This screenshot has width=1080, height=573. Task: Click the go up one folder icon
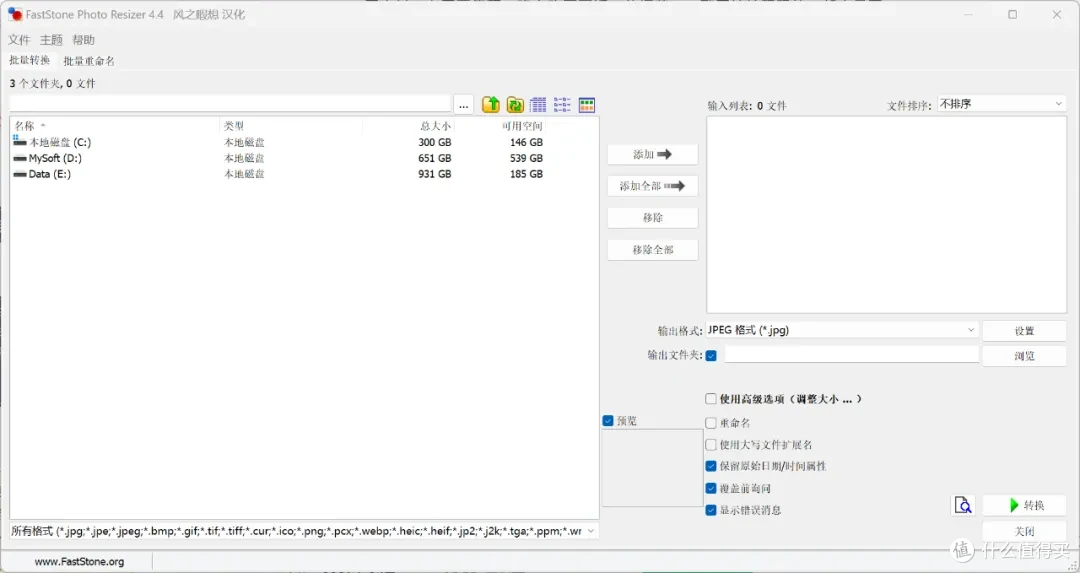point(490,105)
